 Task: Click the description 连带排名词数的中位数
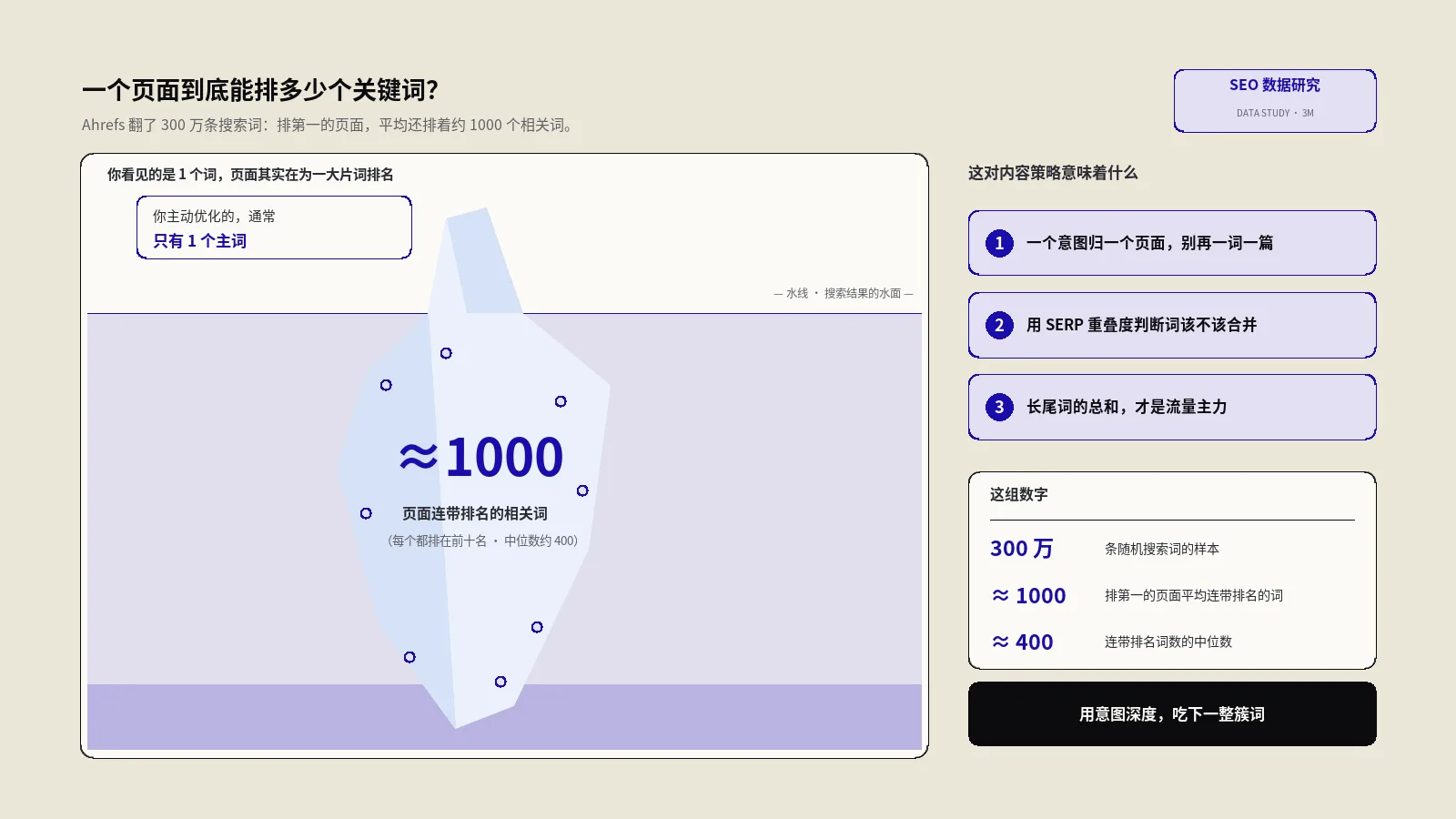[1168, 642]
